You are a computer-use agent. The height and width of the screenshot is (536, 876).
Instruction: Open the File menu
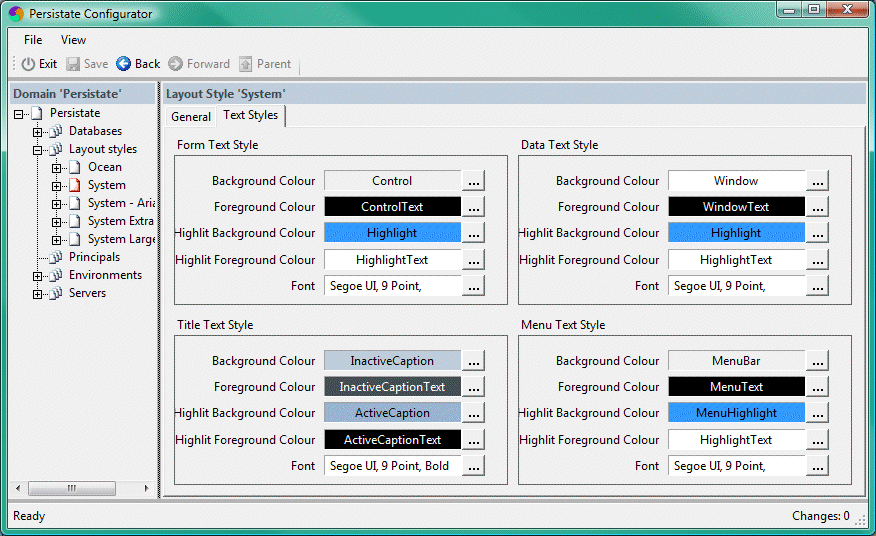pyautogui.click(x=33, y=40)
